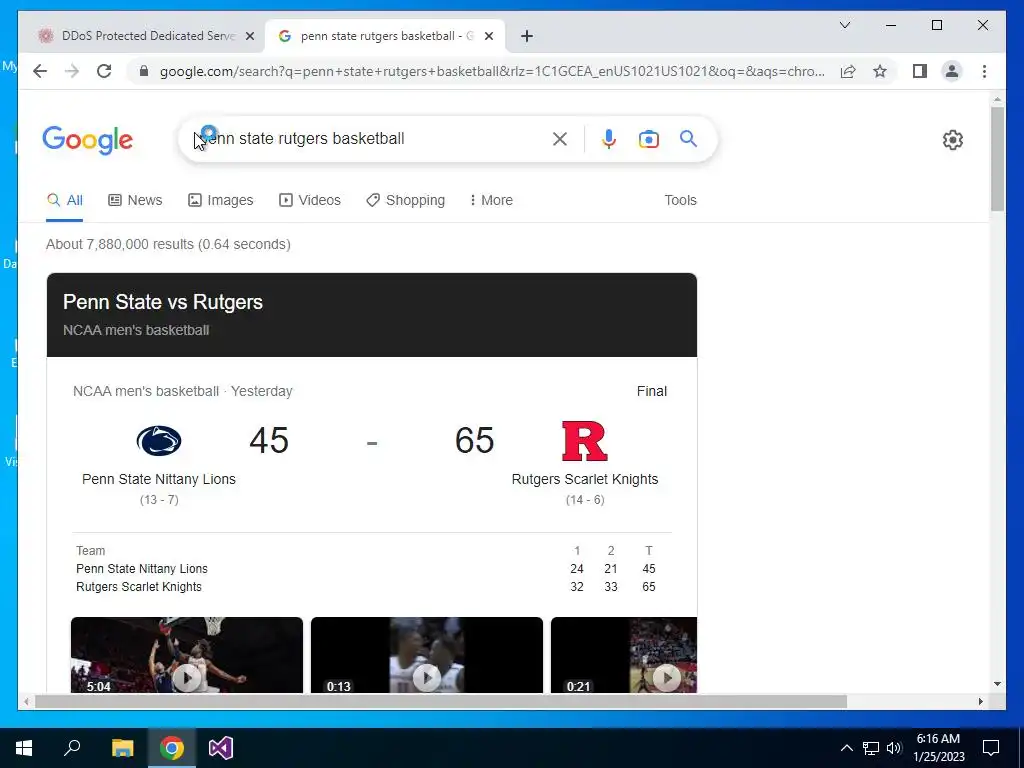Open the Penn State vs Rutgers header
This screenshot has height=768, width=1024.
point(372,315)
